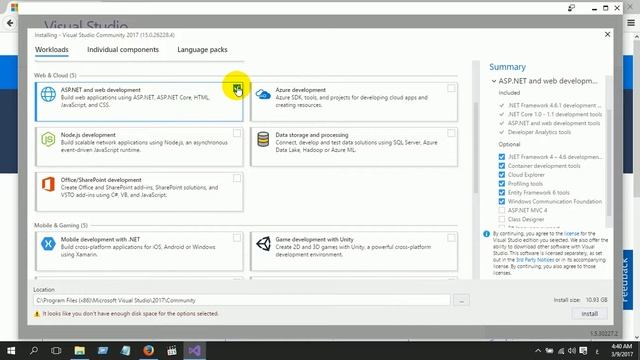Open the Feedback side tab

[627, 280]
